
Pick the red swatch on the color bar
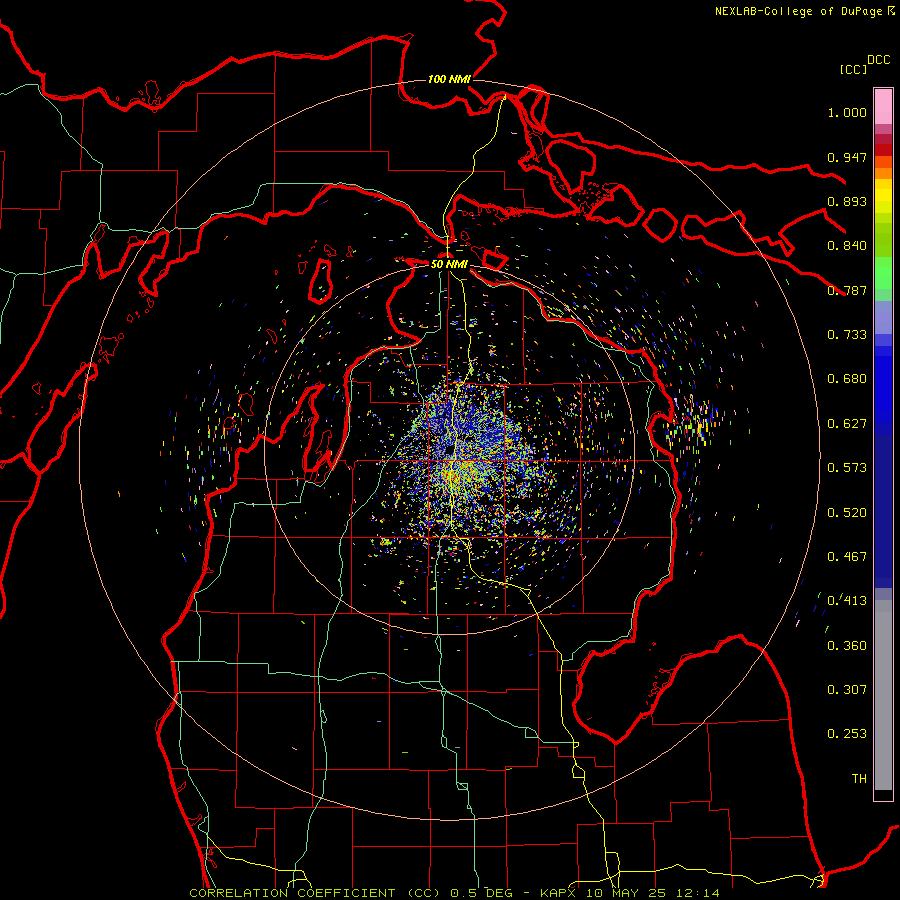point(883,150)
